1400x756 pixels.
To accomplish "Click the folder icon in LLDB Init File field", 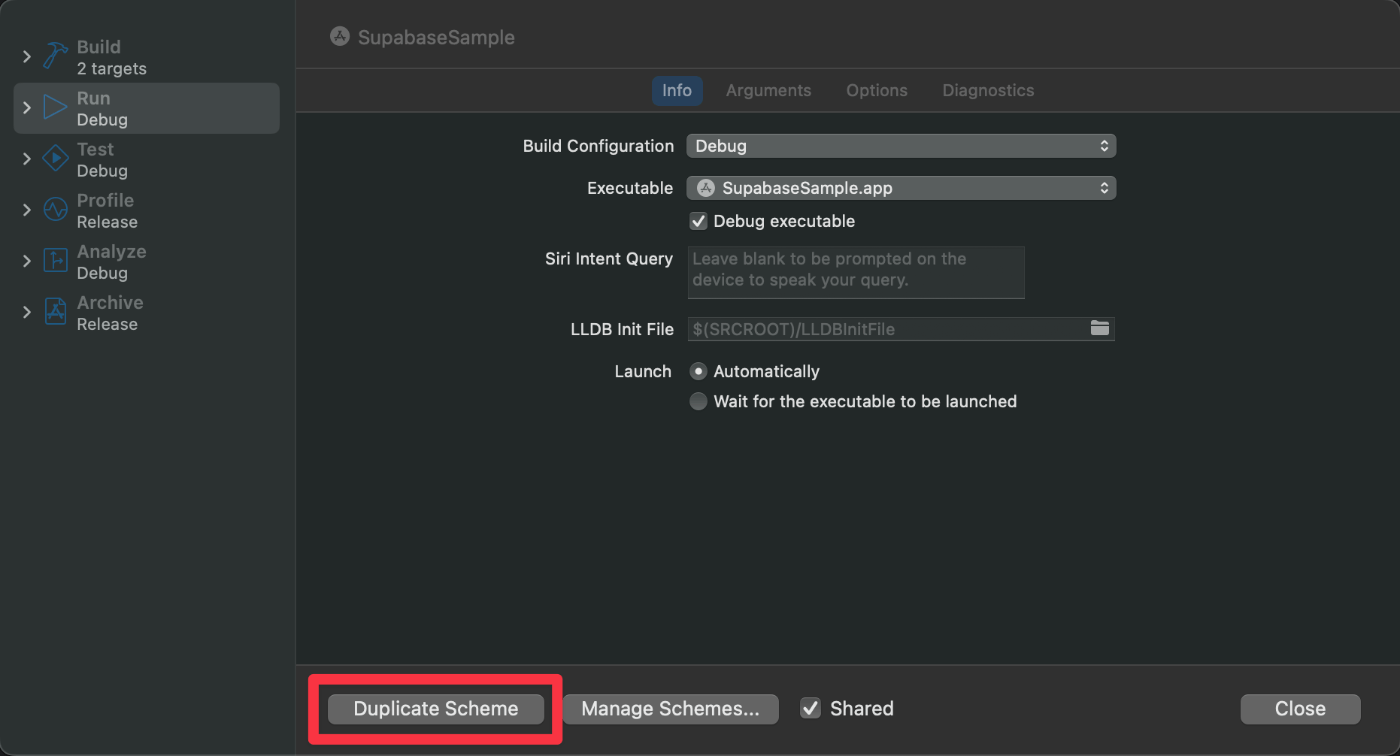I will coord(1100,328).
